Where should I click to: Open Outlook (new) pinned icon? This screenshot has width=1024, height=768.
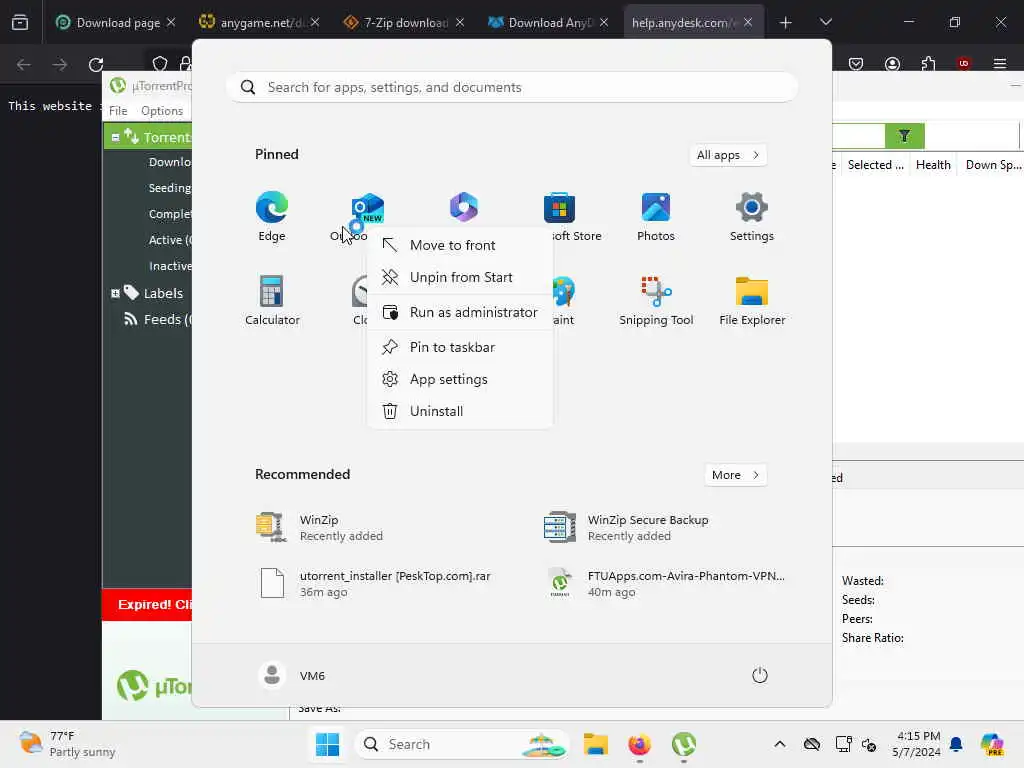(x=366, y=209)
